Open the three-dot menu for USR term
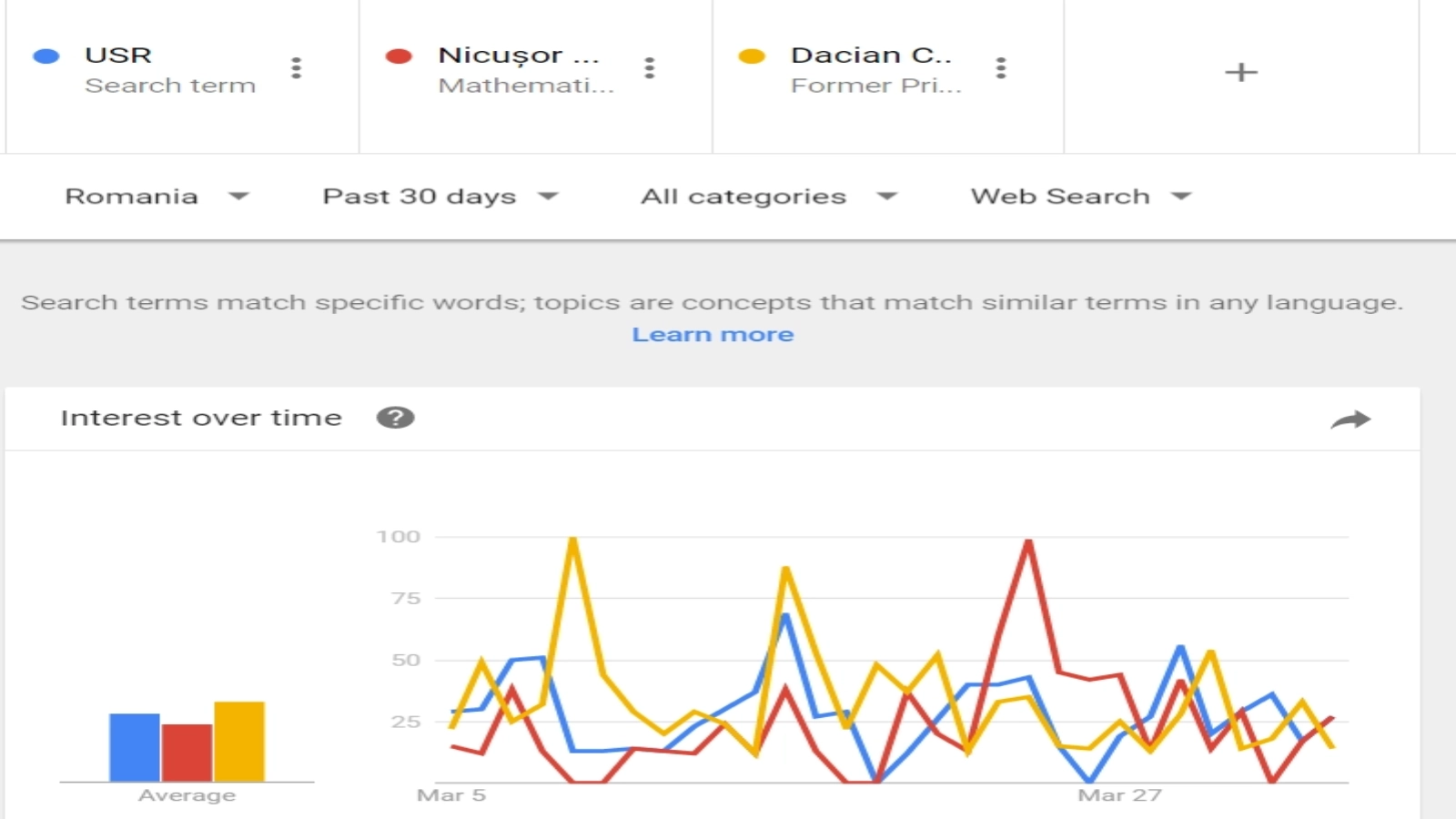The image size is (1456, 819). point(296,68)
